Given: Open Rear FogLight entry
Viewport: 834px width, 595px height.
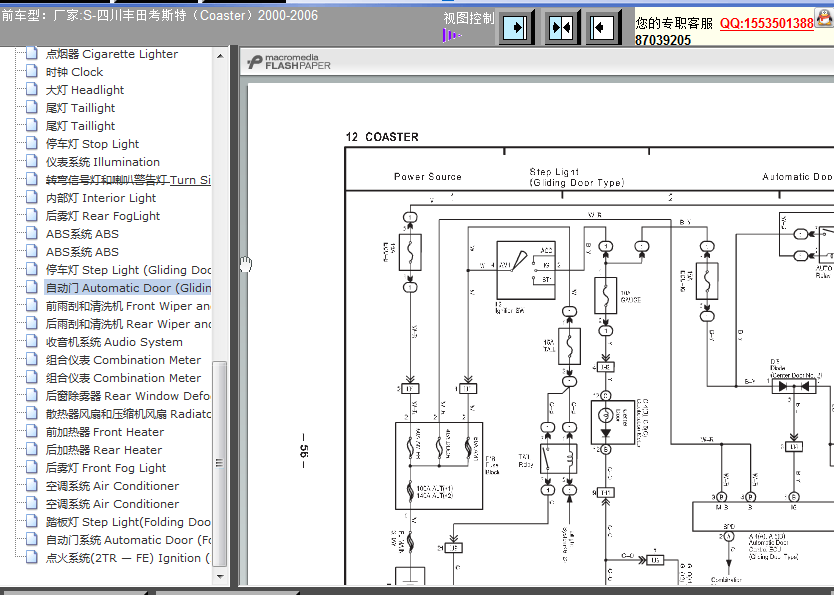Looking at the screenshot, I should (103, 216).
